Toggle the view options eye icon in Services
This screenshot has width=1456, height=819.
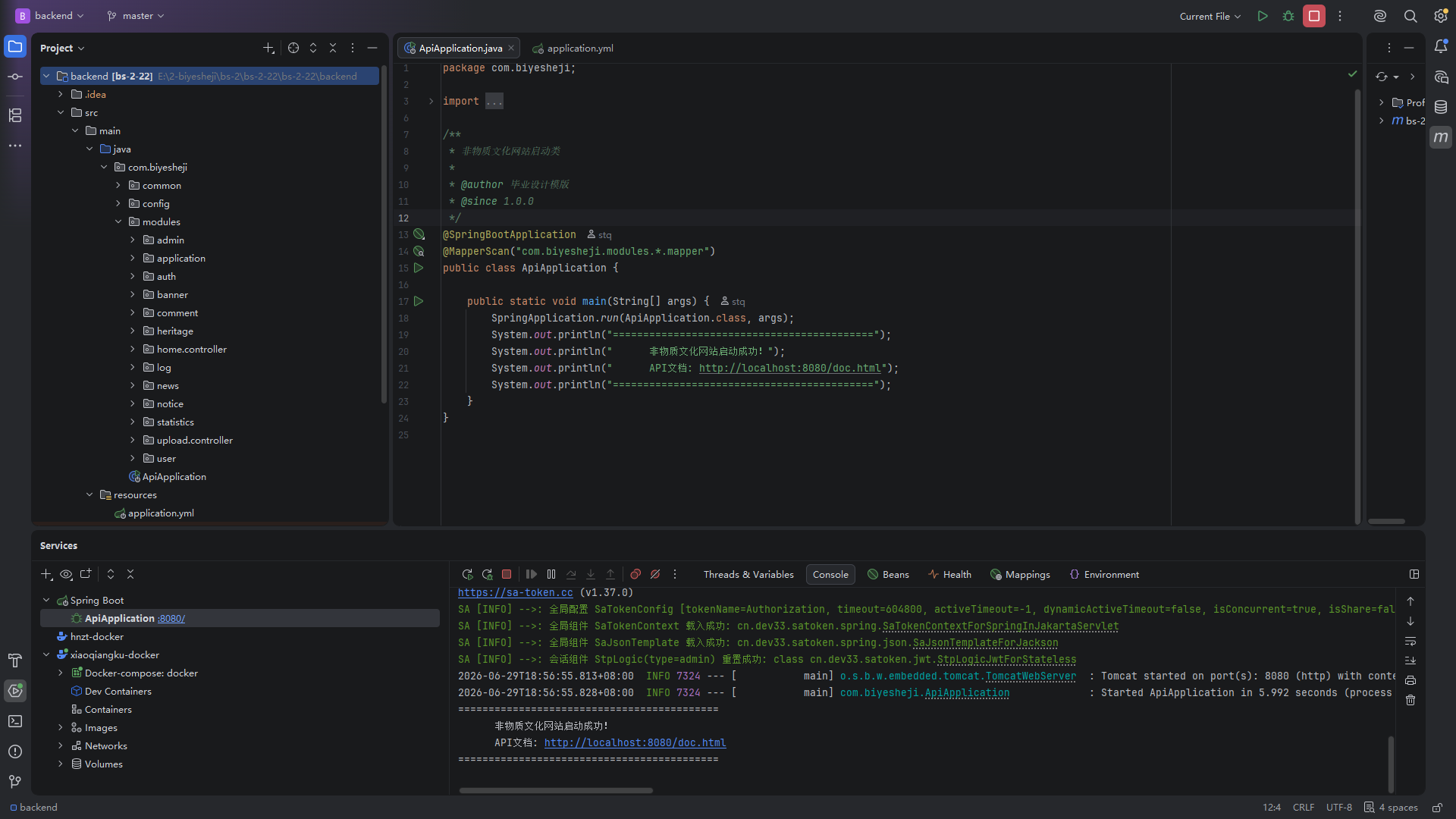(66, 574)
